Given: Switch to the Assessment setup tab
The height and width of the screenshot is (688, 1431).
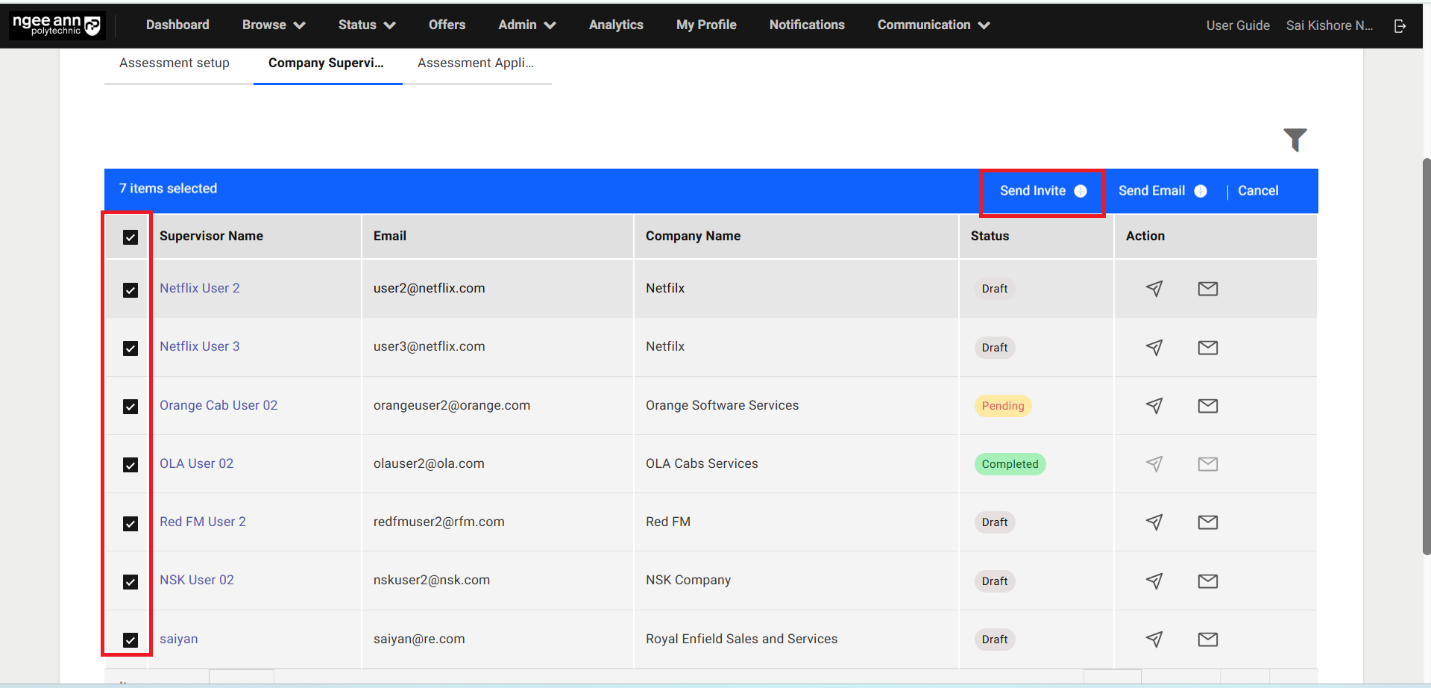Looking at the screenshot, I should [174, 63].
